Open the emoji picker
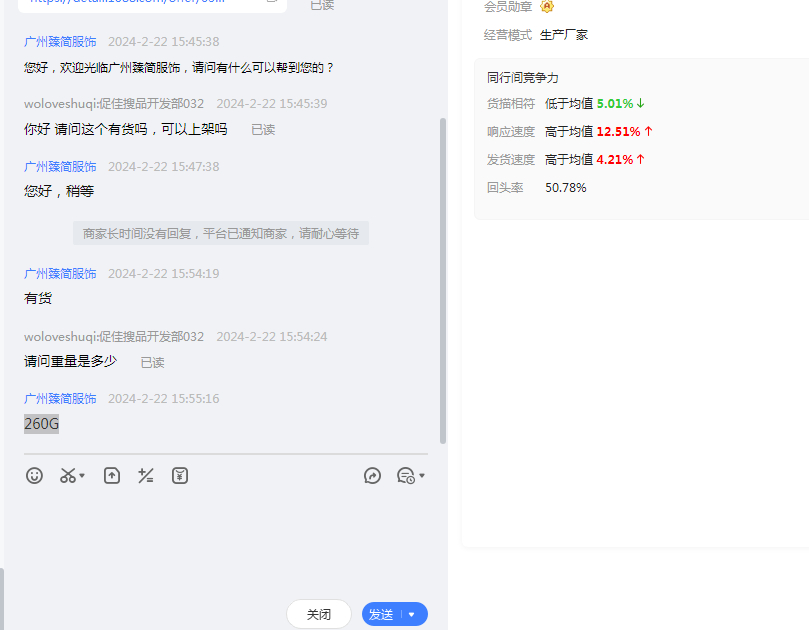 35,476
